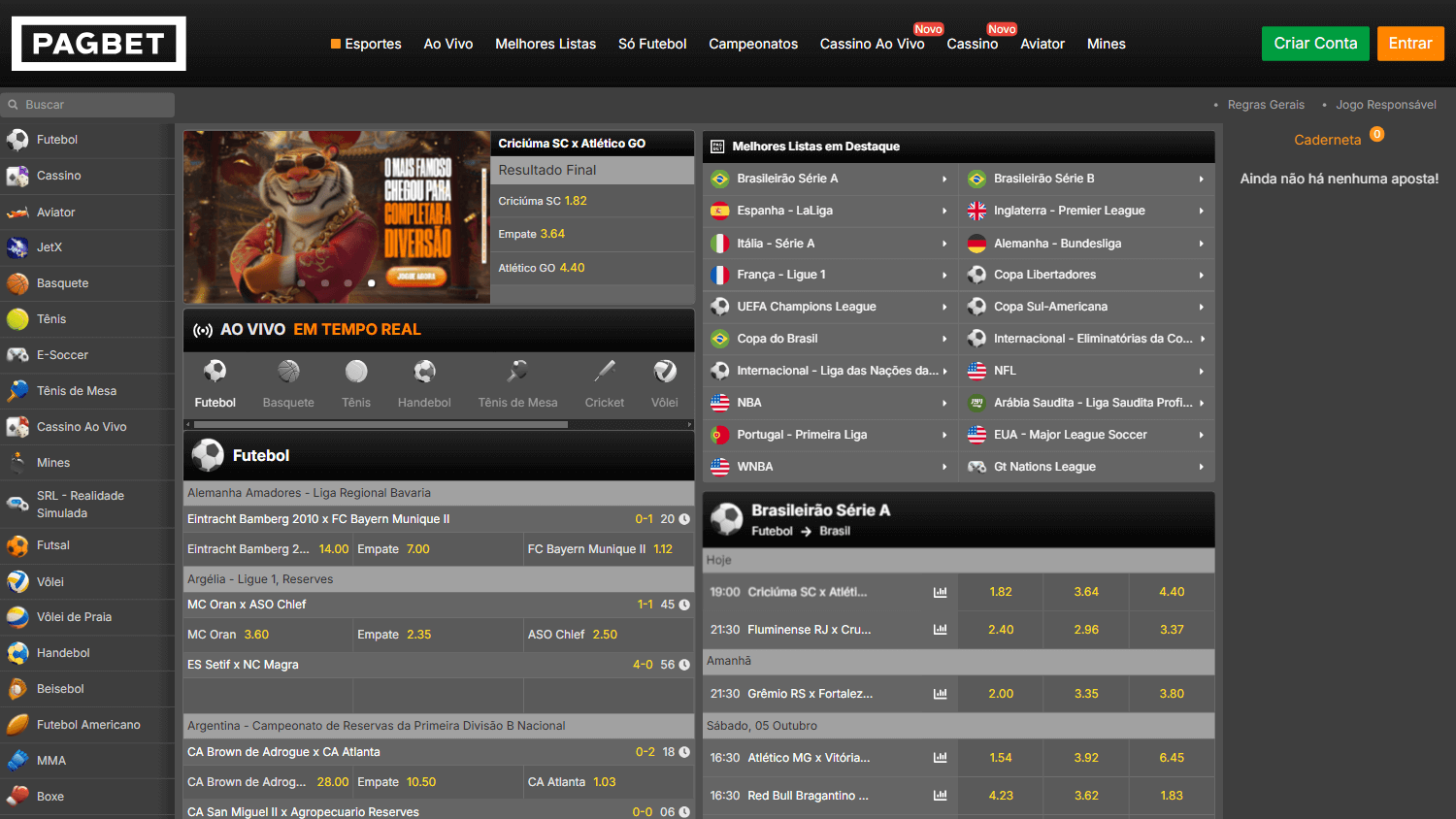Open Regras Gerais link
This screenshot has height=819, width=1456.
point(1266,105)
